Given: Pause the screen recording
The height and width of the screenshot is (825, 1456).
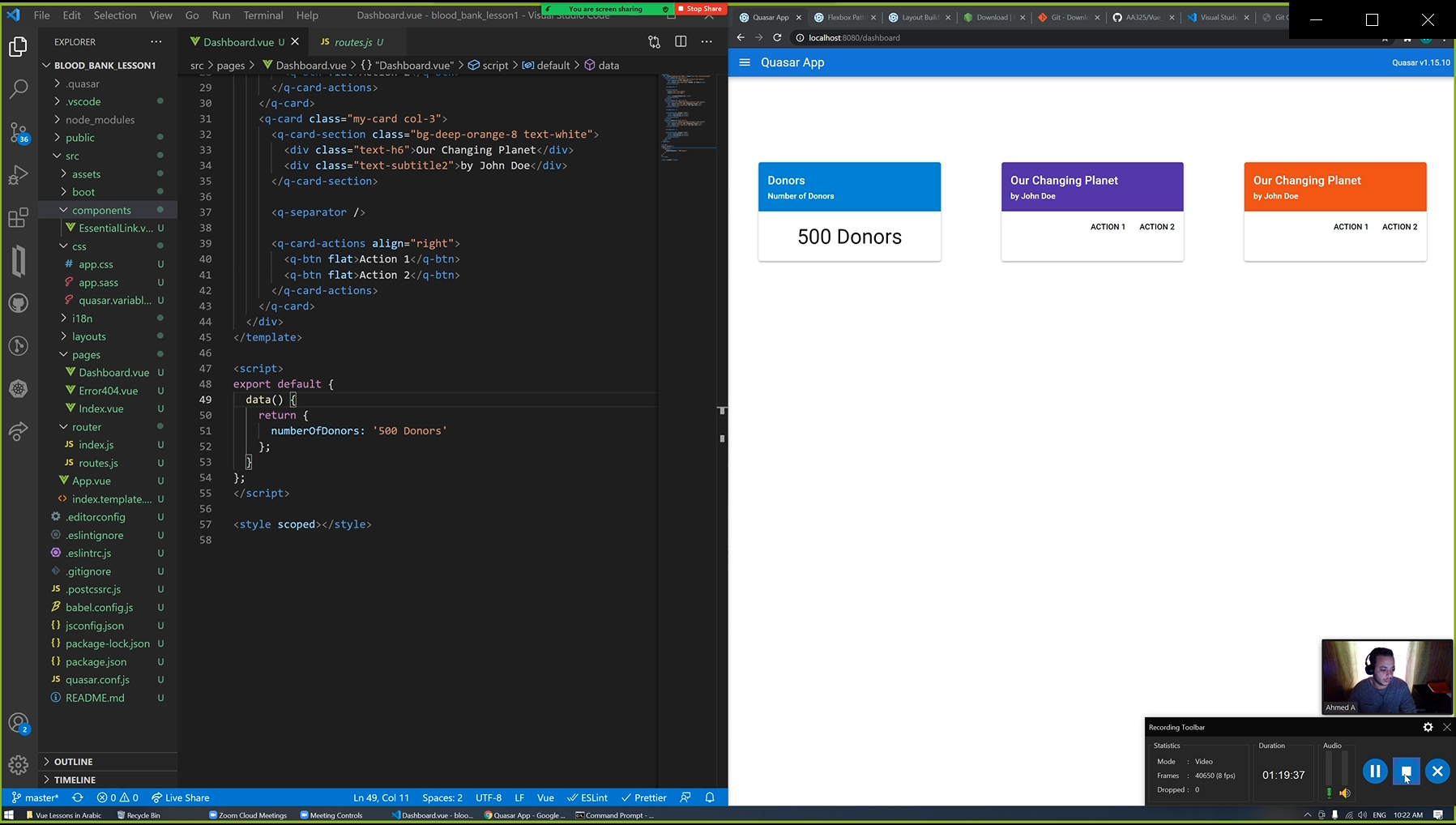Looking at the screenshot, I should coord(1375,772).
